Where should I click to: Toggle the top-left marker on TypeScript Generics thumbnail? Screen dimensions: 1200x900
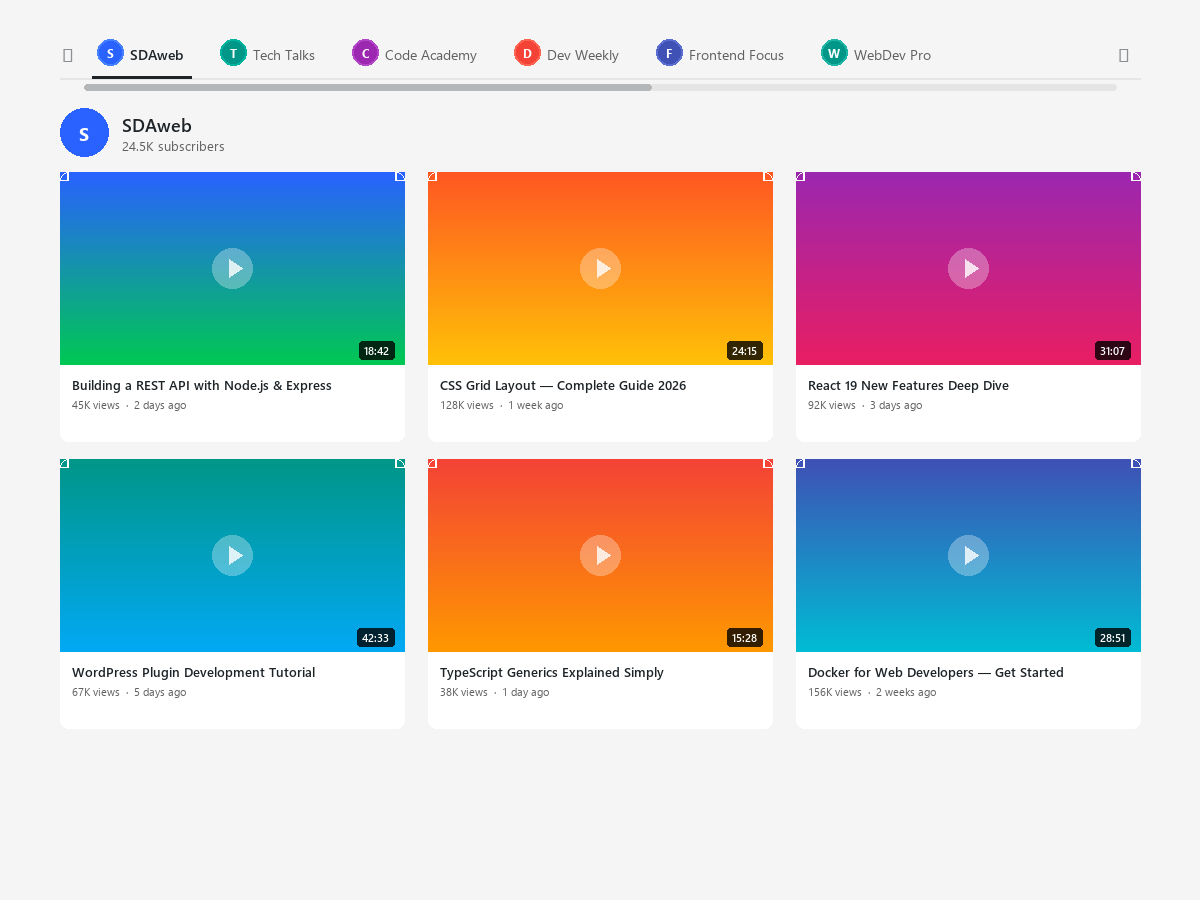[x=432, y=463]
